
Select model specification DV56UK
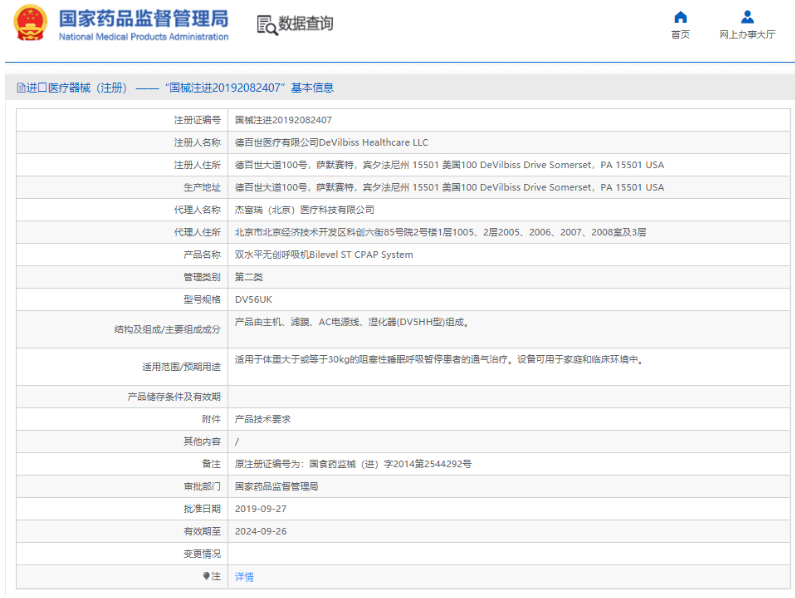point(254,299)
